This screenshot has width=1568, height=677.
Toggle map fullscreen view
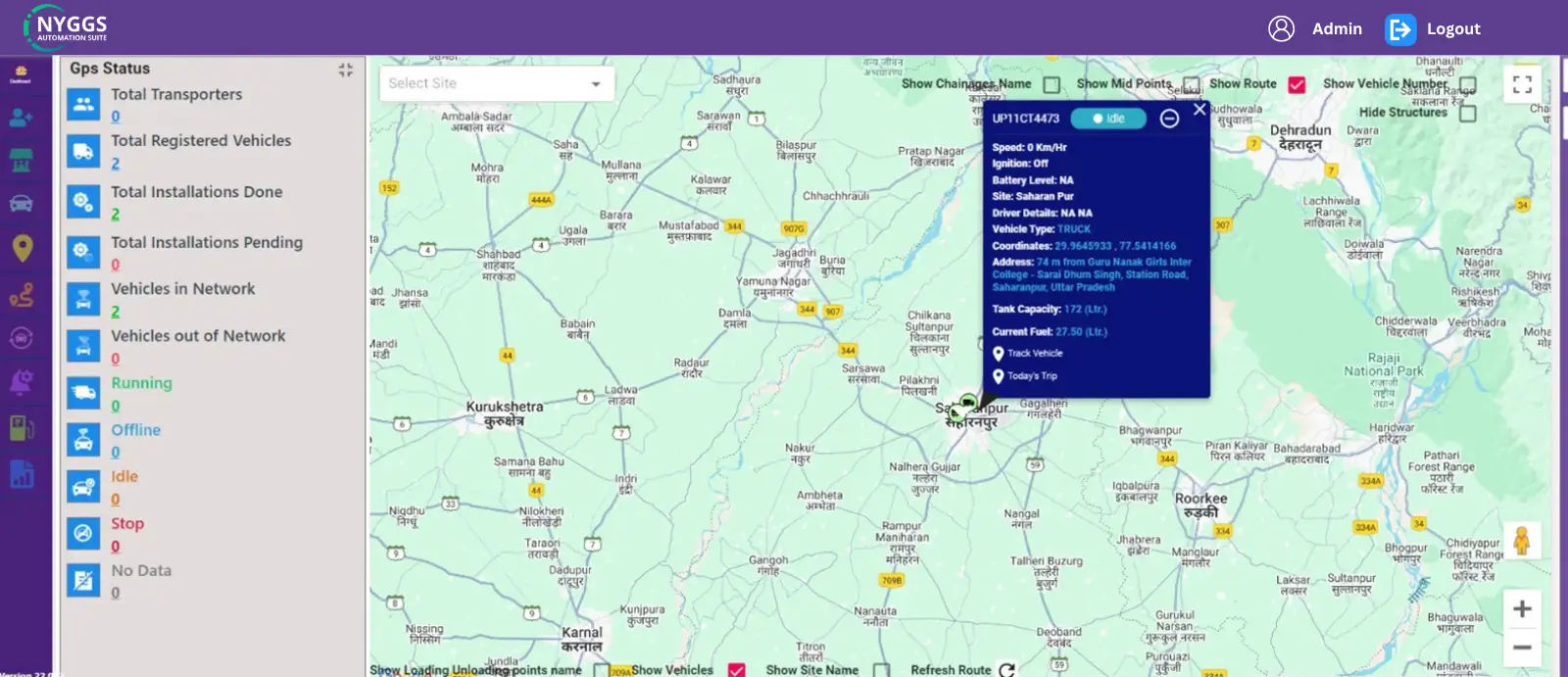point(1522,84)
